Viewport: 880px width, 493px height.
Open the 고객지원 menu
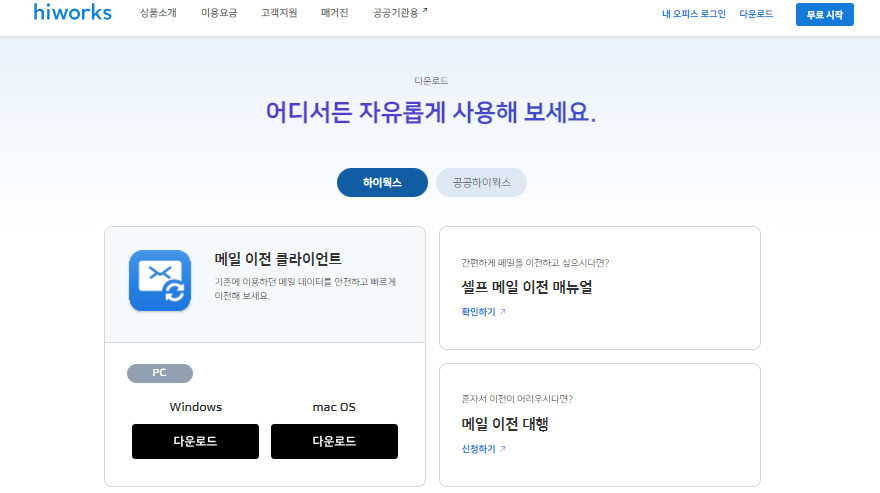click(x=279, y=12)
